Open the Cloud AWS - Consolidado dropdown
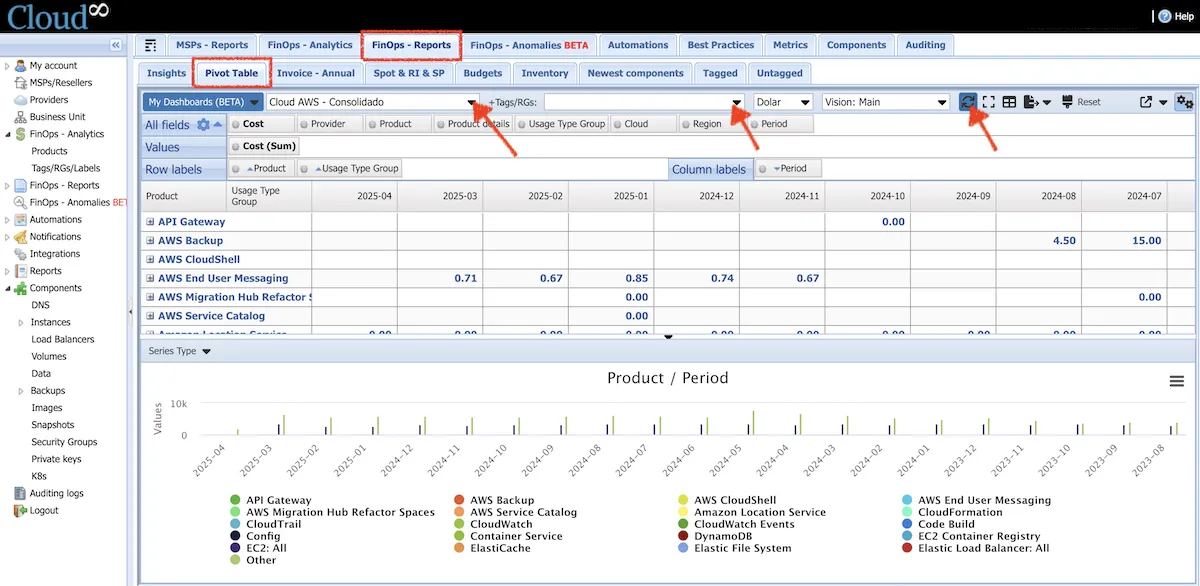 click(x=373, y=102)
